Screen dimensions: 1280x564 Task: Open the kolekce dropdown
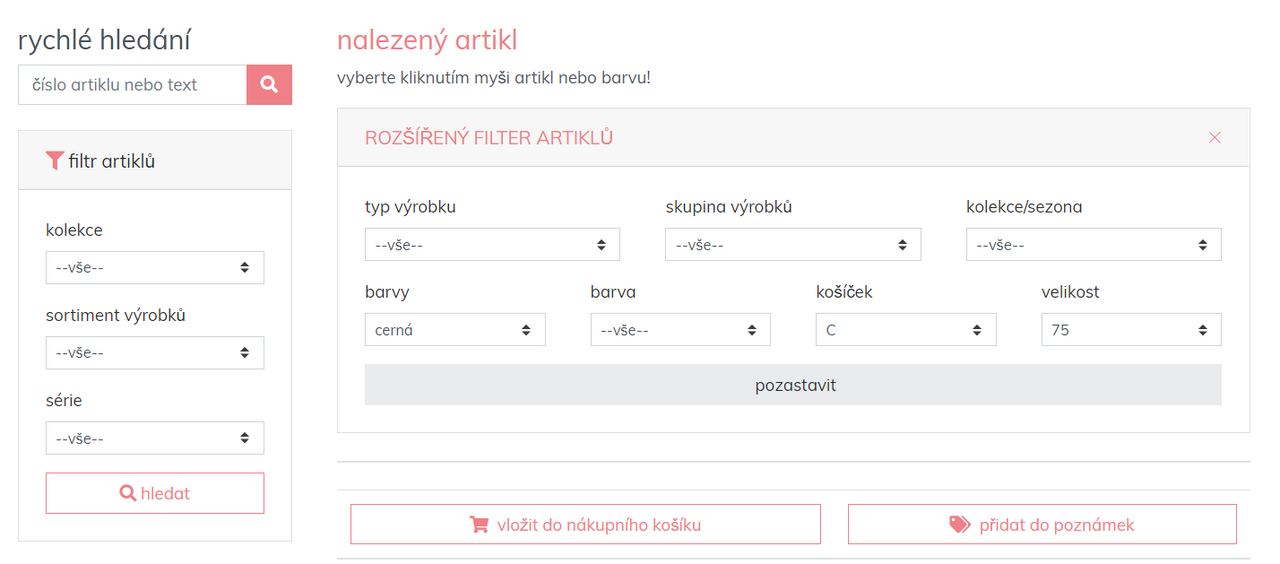pos(155,268)
